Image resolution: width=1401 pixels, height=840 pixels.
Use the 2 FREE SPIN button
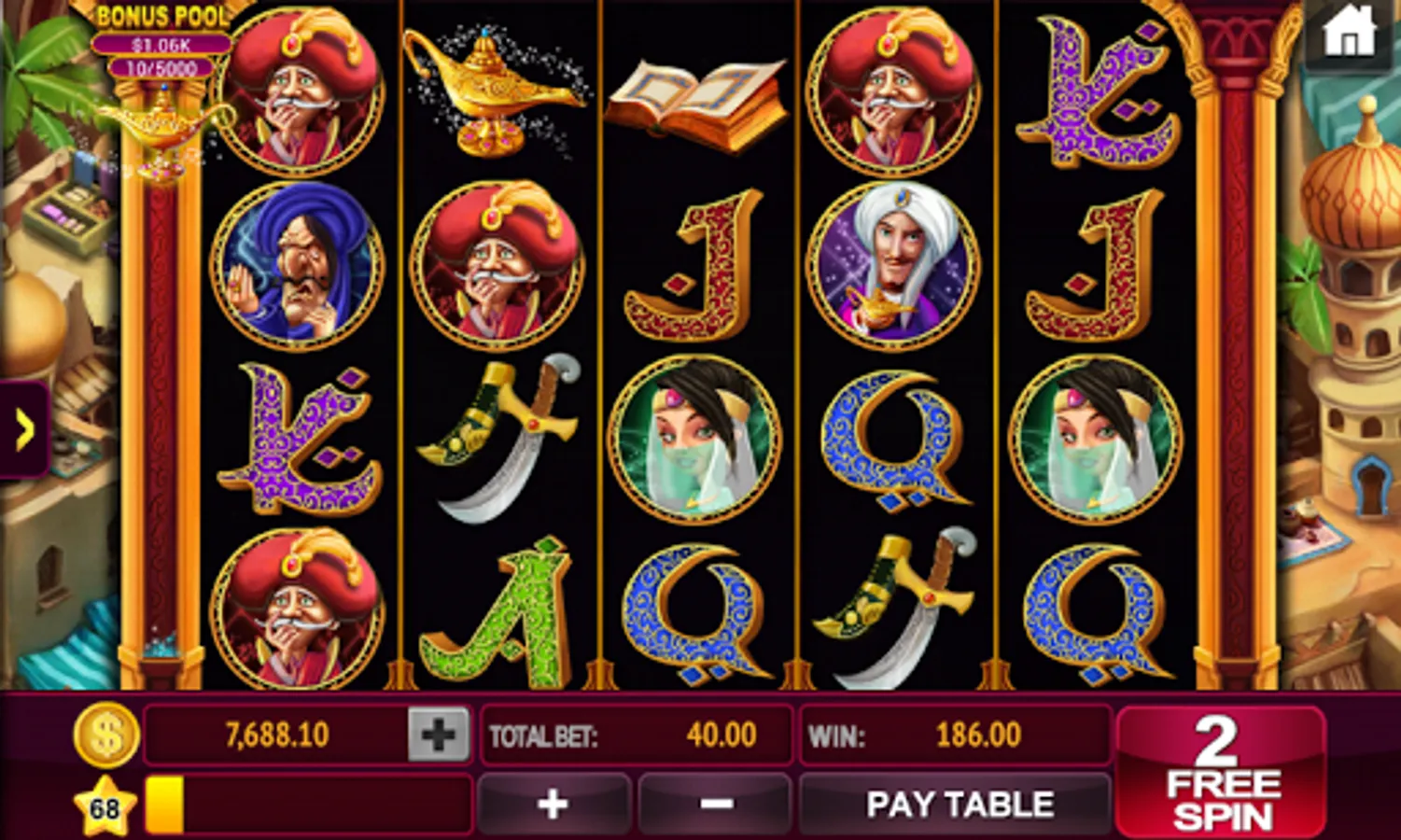point(1222,772)
